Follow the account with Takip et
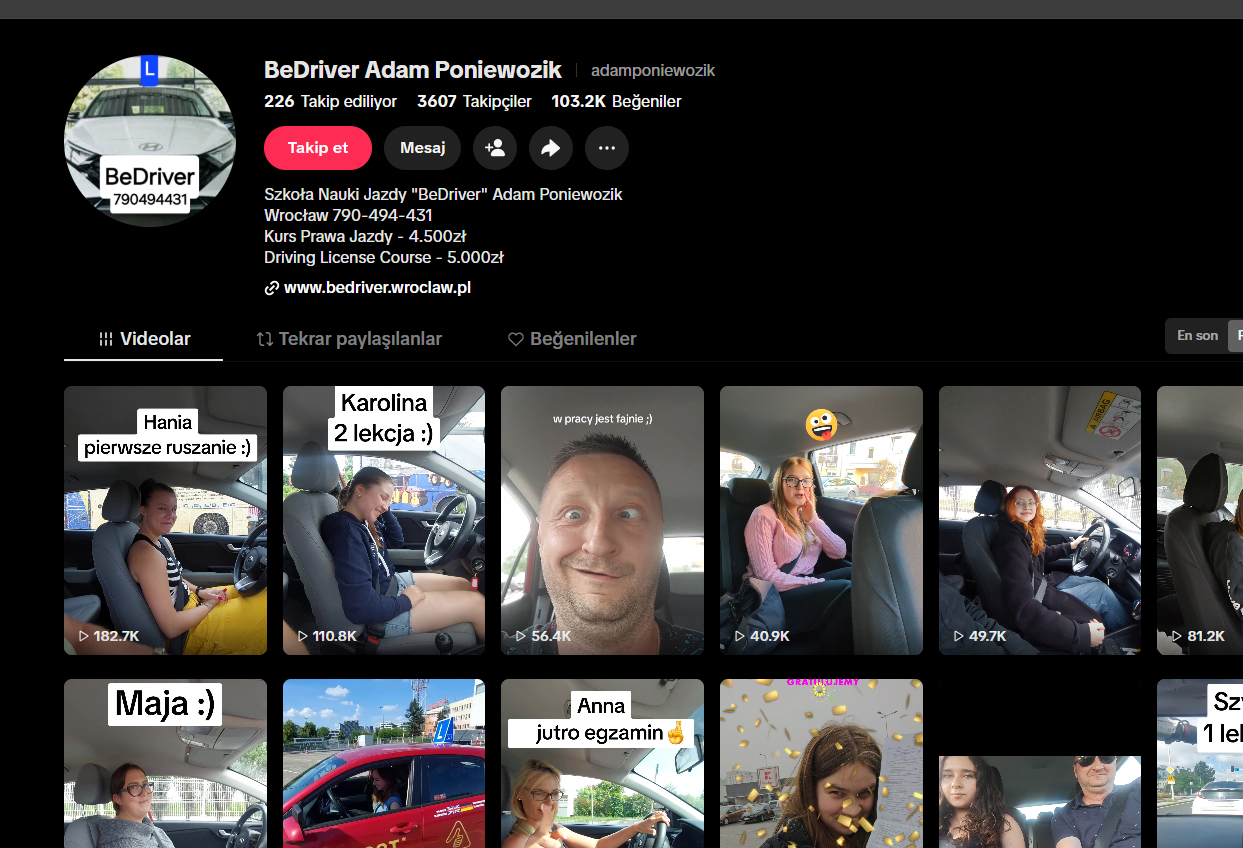The height and width of the screenshot is (848, 1243). 318,148
